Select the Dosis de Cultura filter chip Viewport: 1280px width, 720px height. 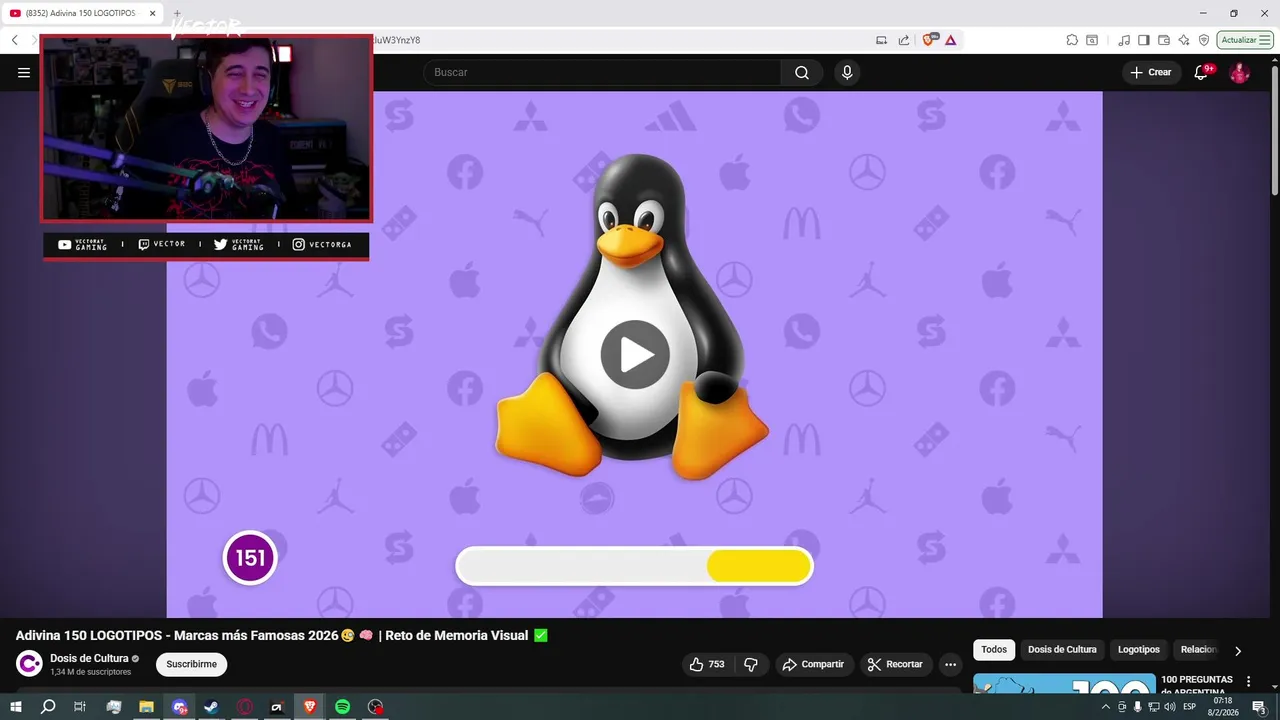click(x=1062, y=649)
